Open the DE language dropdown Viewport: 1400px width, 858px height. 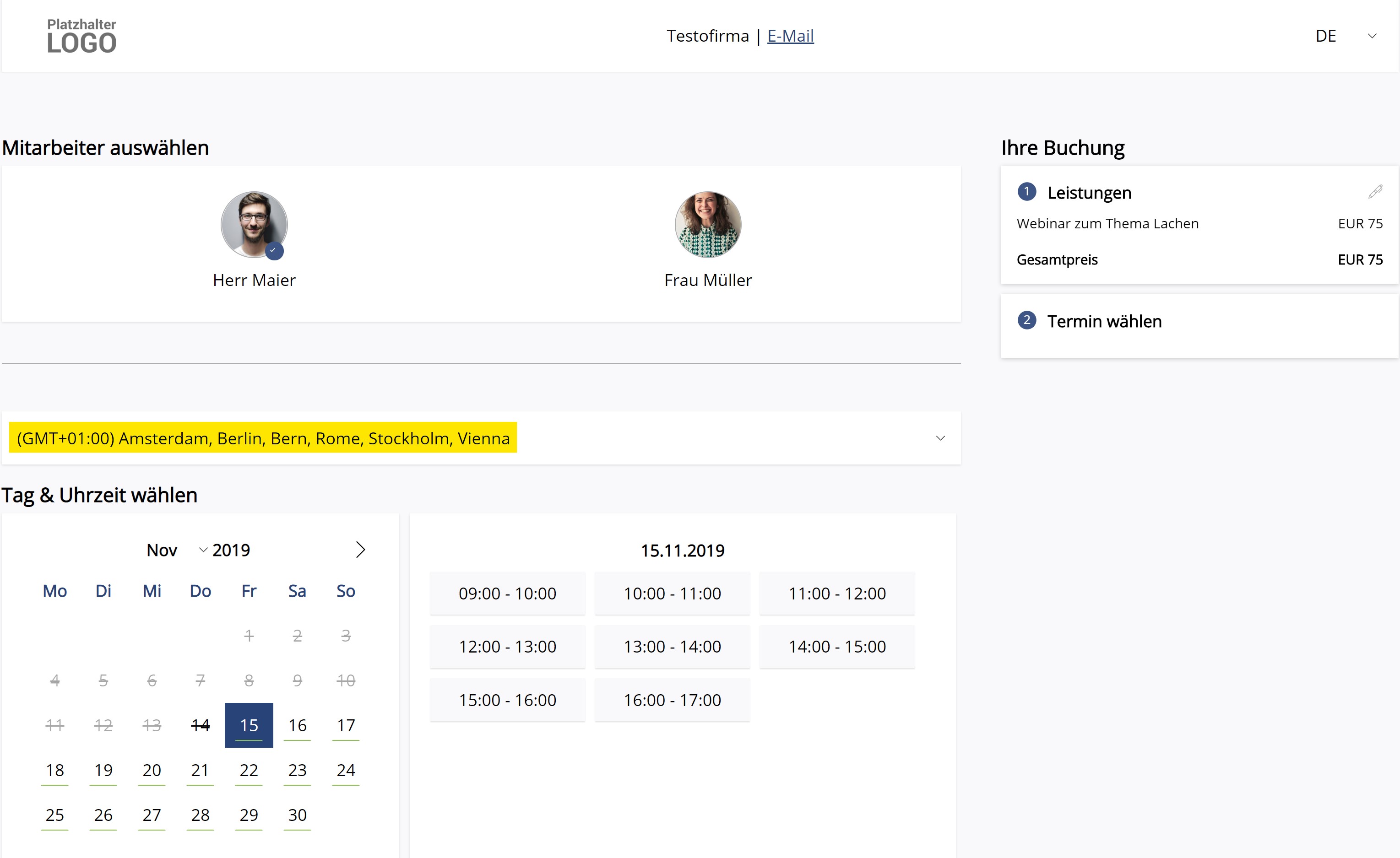[1346, 36]
